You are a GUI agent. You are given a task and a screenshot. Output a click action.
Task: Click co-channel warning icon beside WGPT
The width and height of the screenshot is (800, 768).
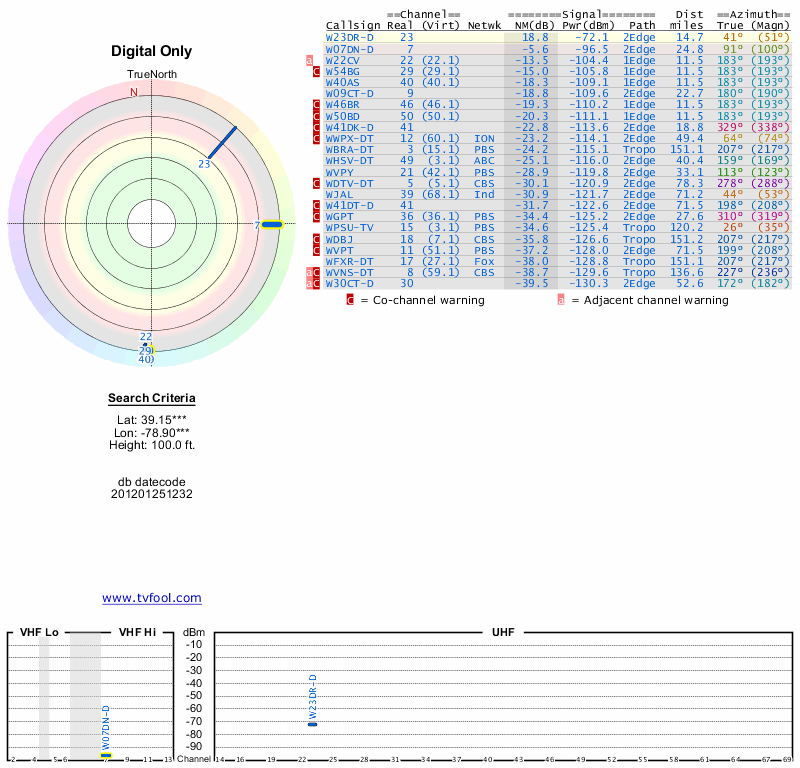[x=317, y=217]
